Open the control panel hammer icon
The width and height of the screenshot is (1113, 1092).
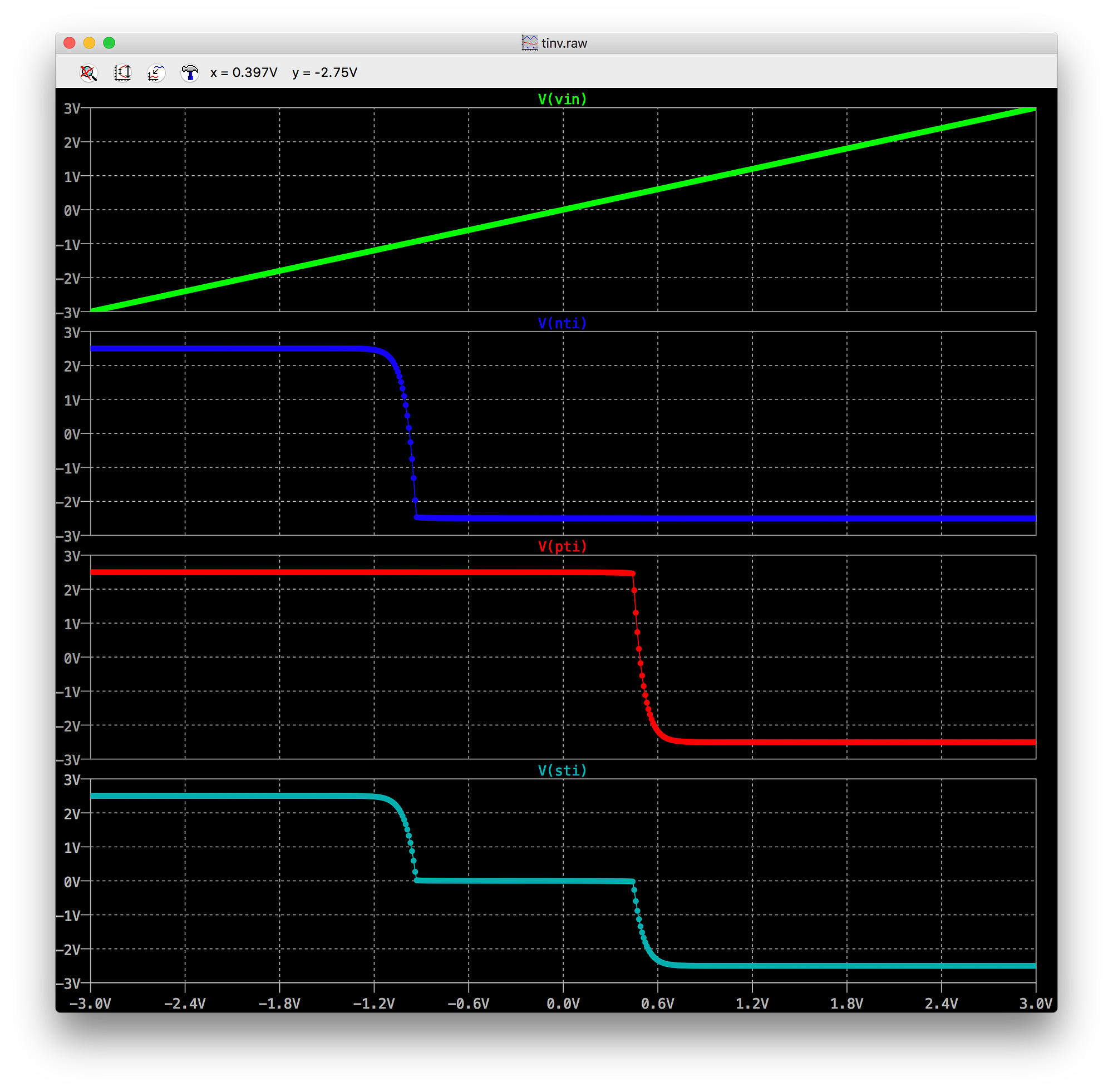click(190, 73)
